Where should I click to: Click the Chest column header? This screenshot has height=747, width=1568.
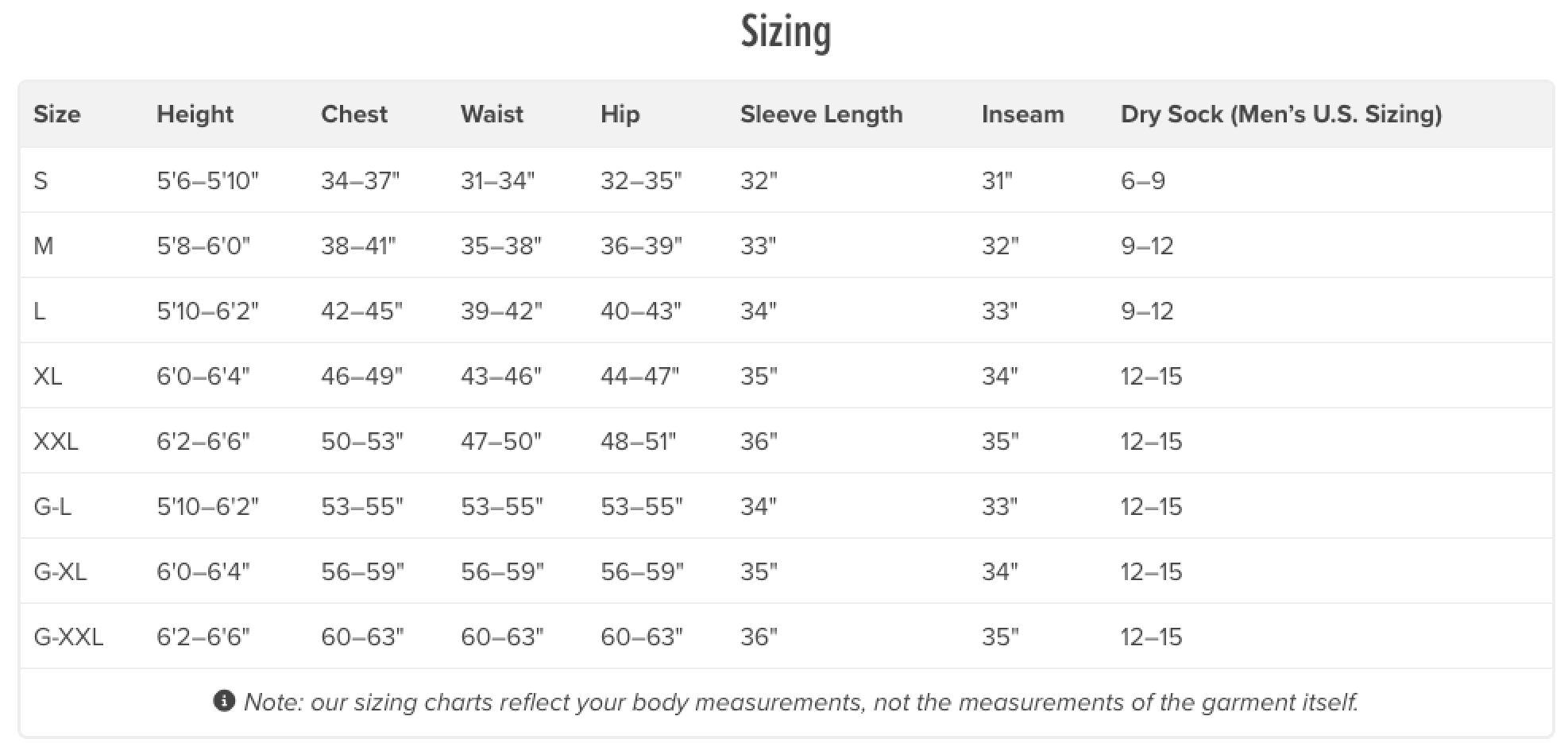tap(354, 114)
